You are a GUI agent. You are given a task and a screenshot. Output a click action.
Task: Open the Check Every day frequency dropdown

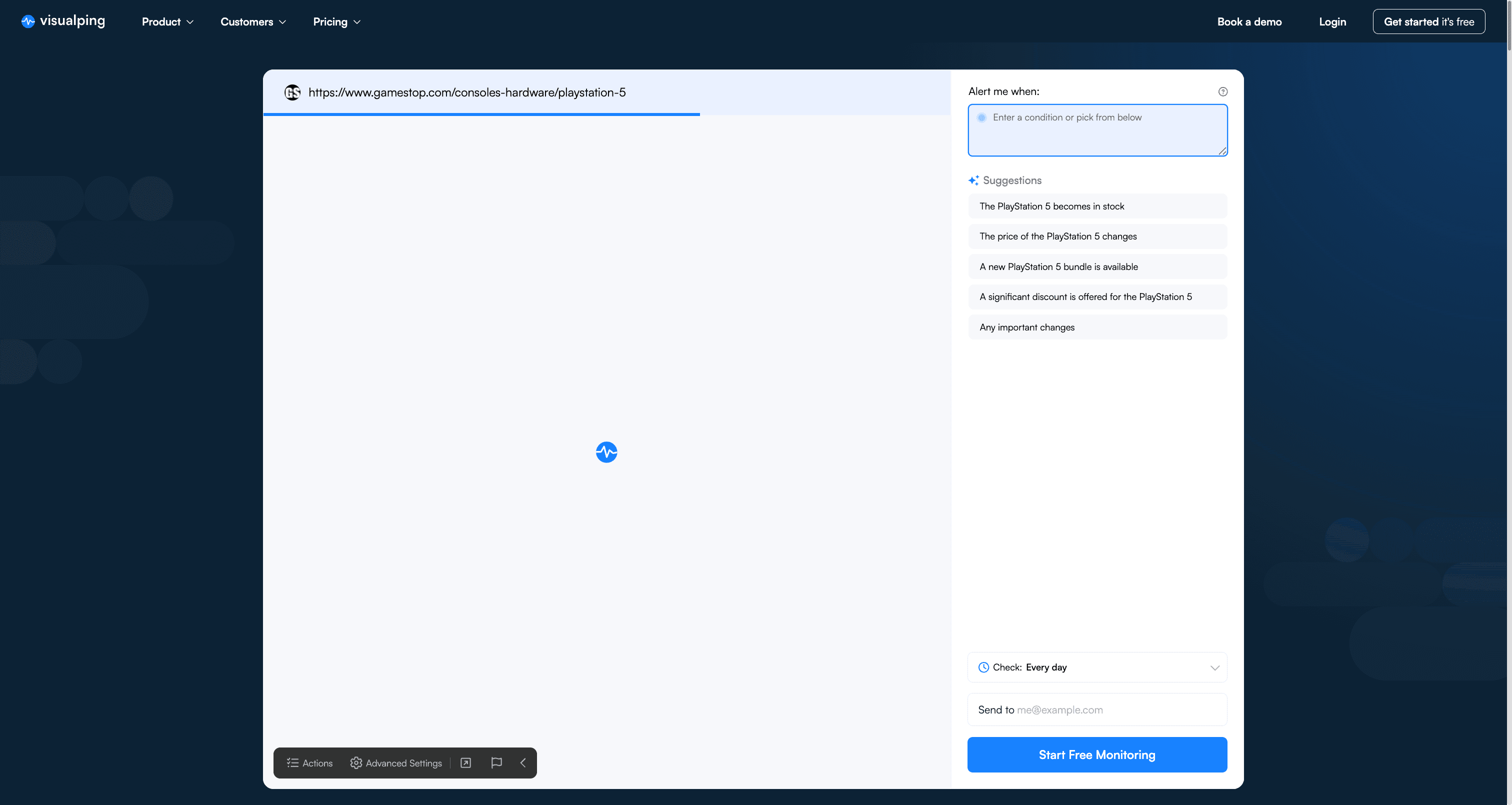pyautogui.click(x=1096, y=667)
